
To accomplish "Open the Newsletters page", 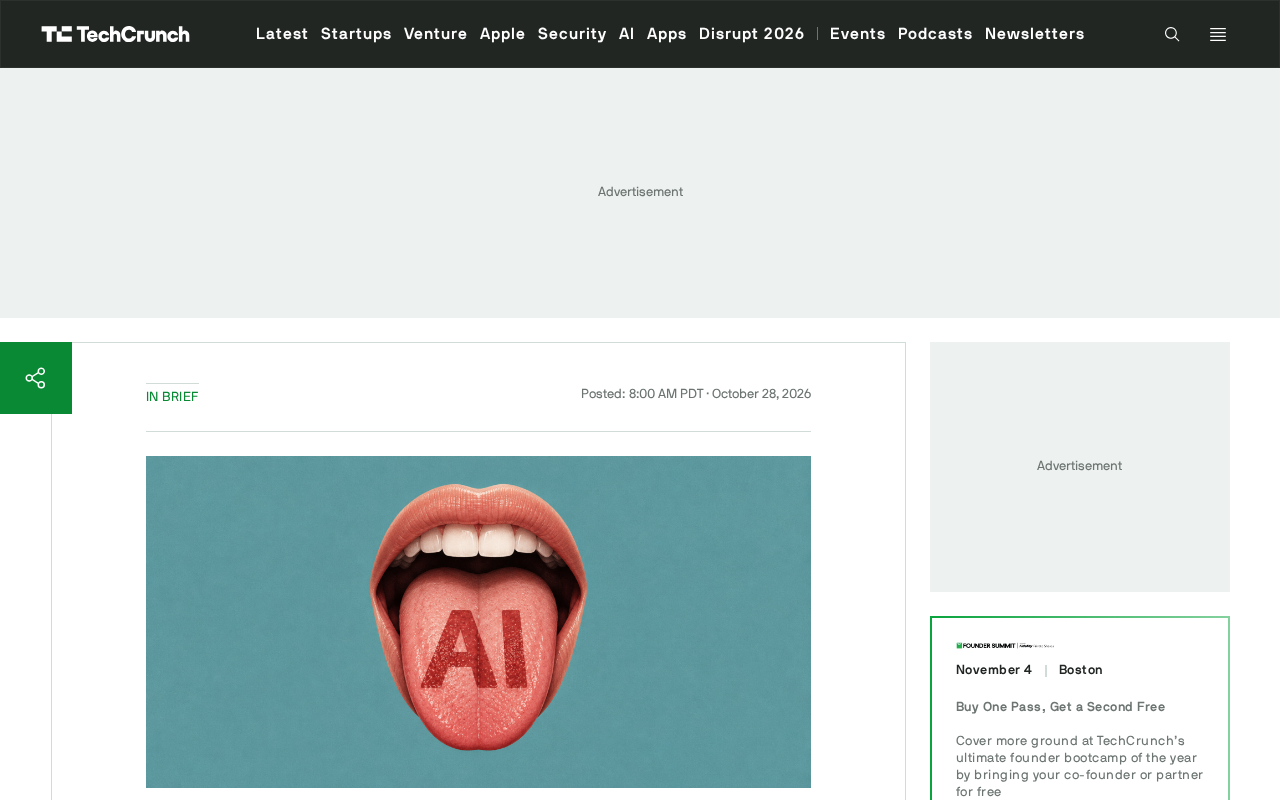I will 1035,34.
